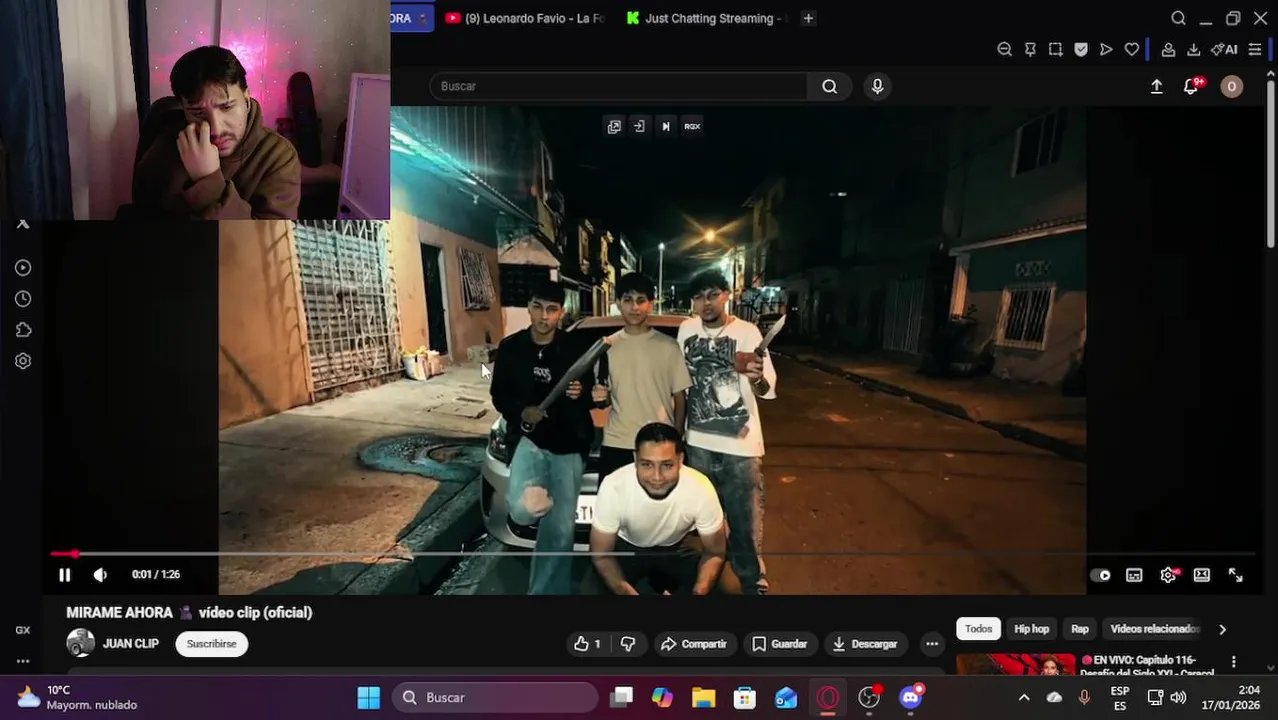The image size is (1278, 720).
Task: Click the RGX video enhancement button
Action: point(692,126)
